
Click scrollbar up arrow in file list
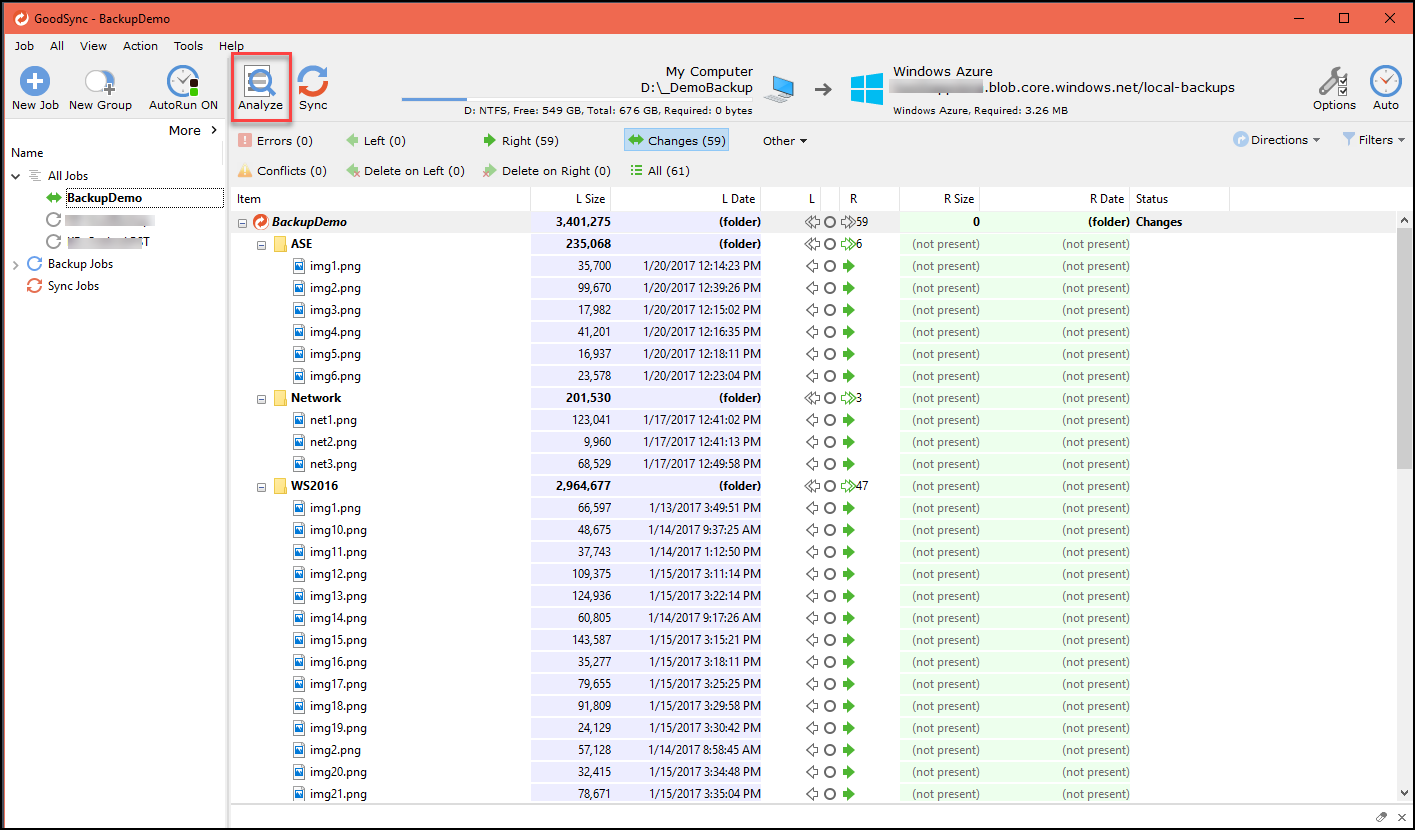tap(1405, 220)
